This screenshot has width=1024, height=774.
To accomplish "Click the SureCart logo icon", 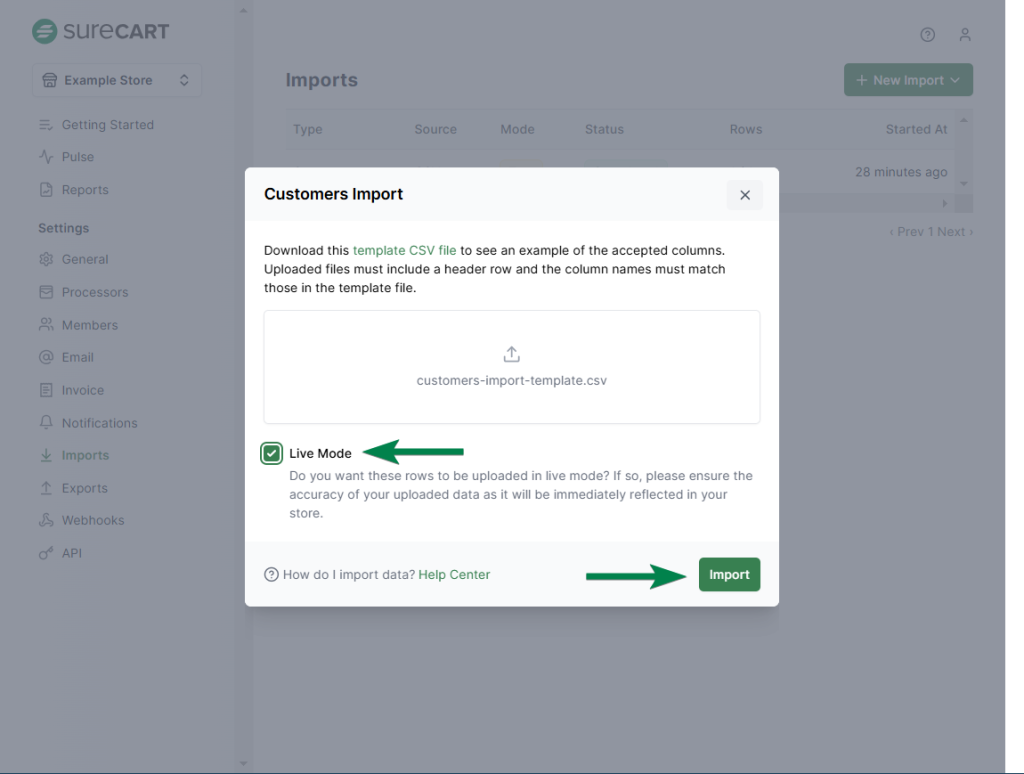I will (x=44, y=31).
